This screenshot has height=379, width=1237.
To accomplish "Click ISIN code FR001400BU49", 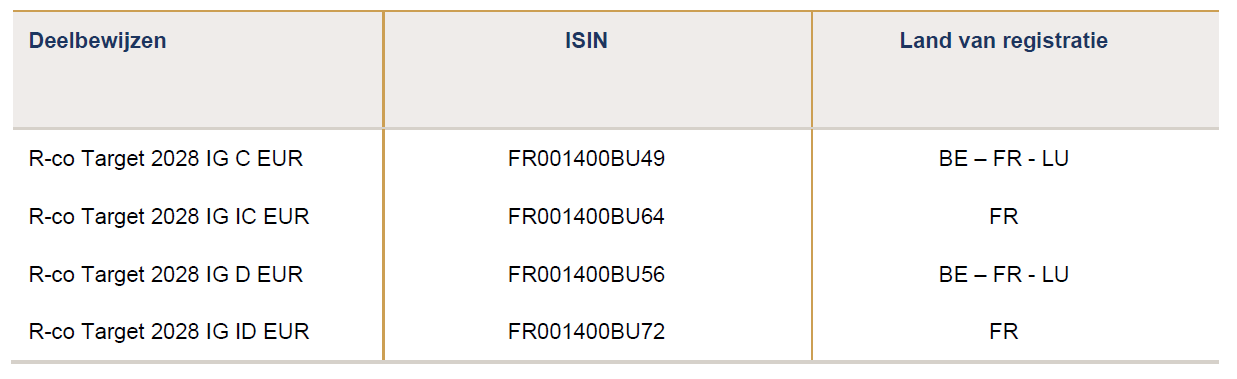I will click(586, 159).
